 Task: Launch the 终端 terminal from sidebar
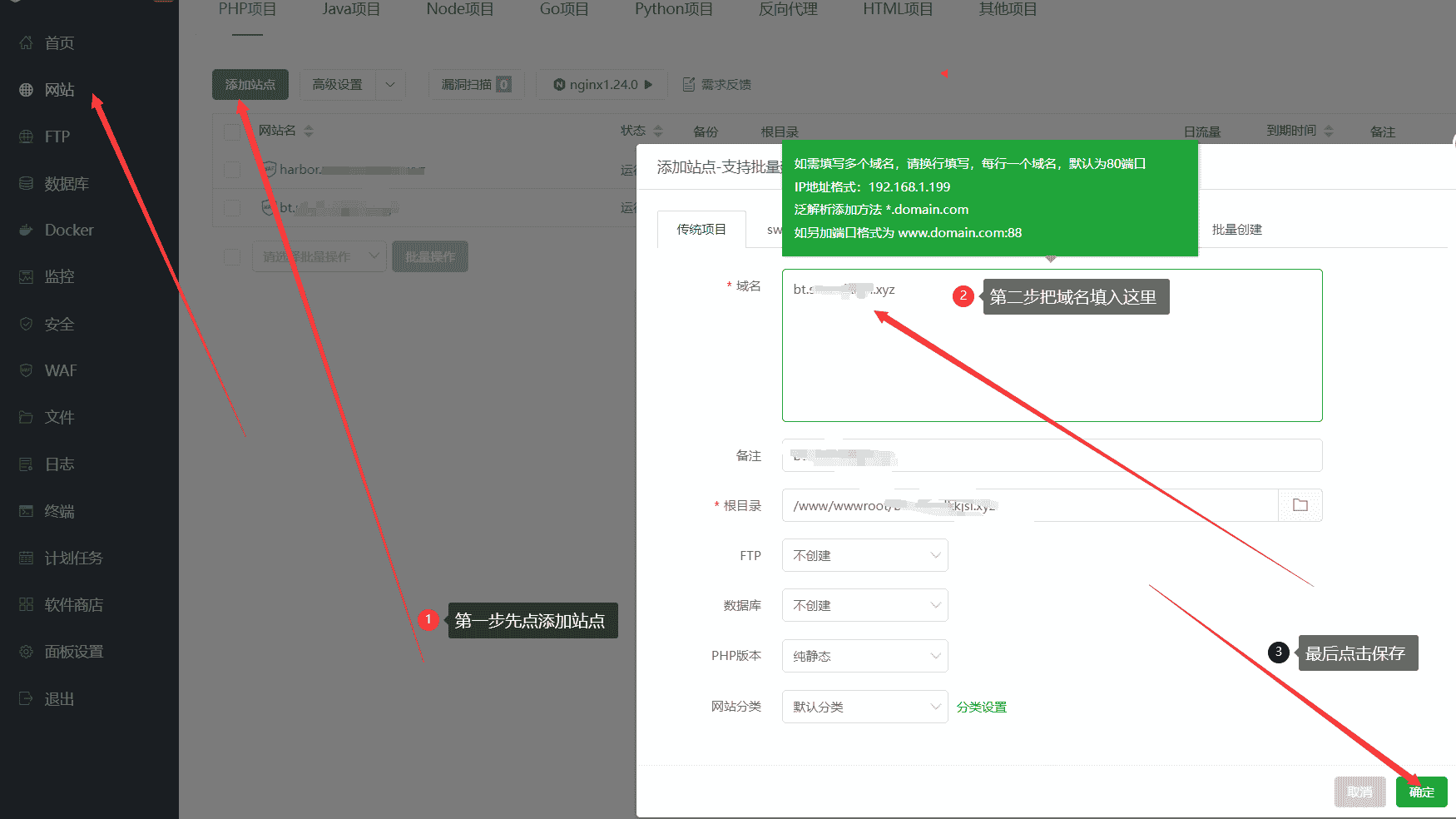tap(58, 510)
